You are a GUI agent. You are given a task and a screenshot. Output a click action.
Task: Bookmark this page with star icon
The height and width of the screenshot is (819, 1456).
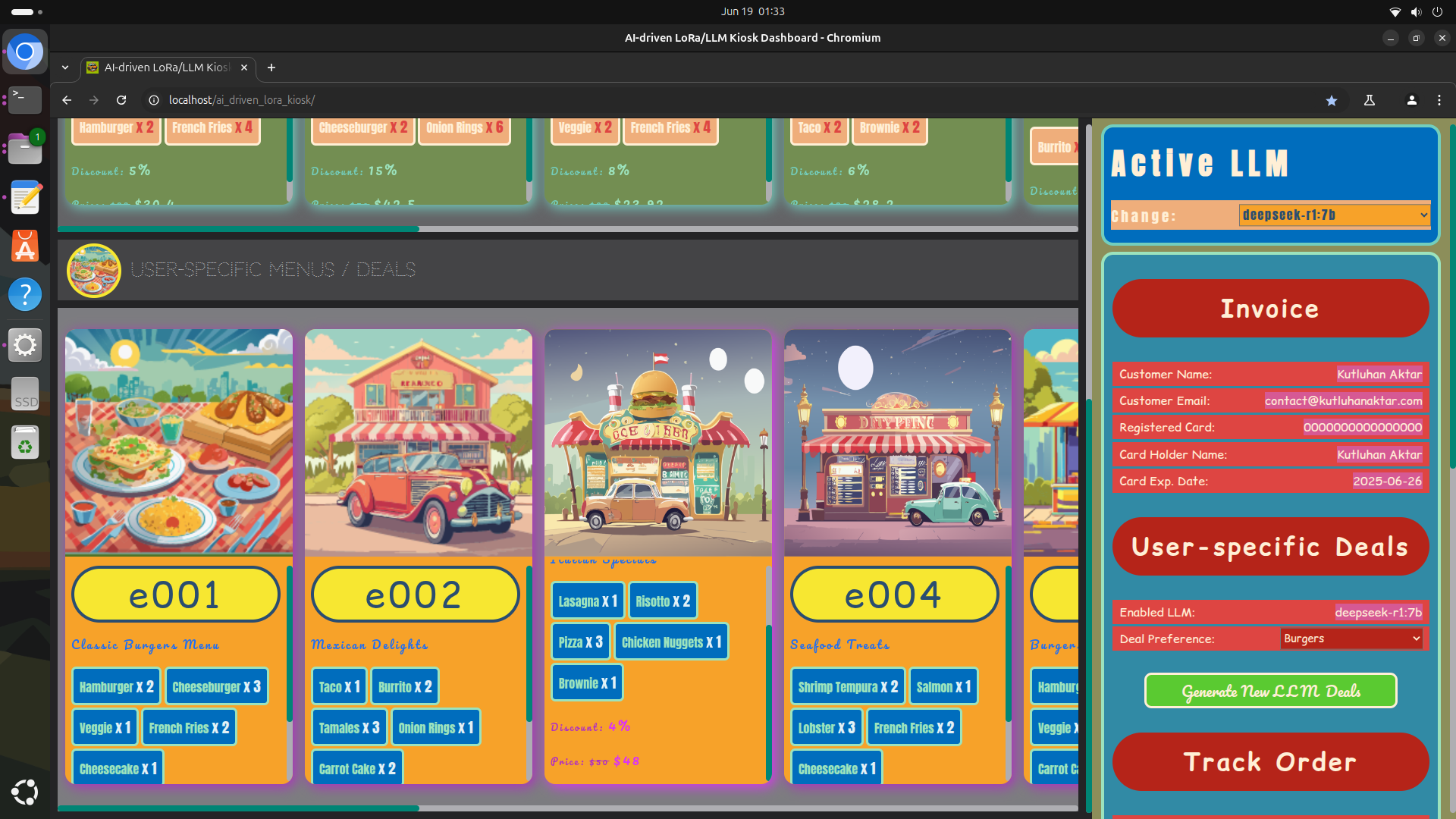pos(1332,100)
